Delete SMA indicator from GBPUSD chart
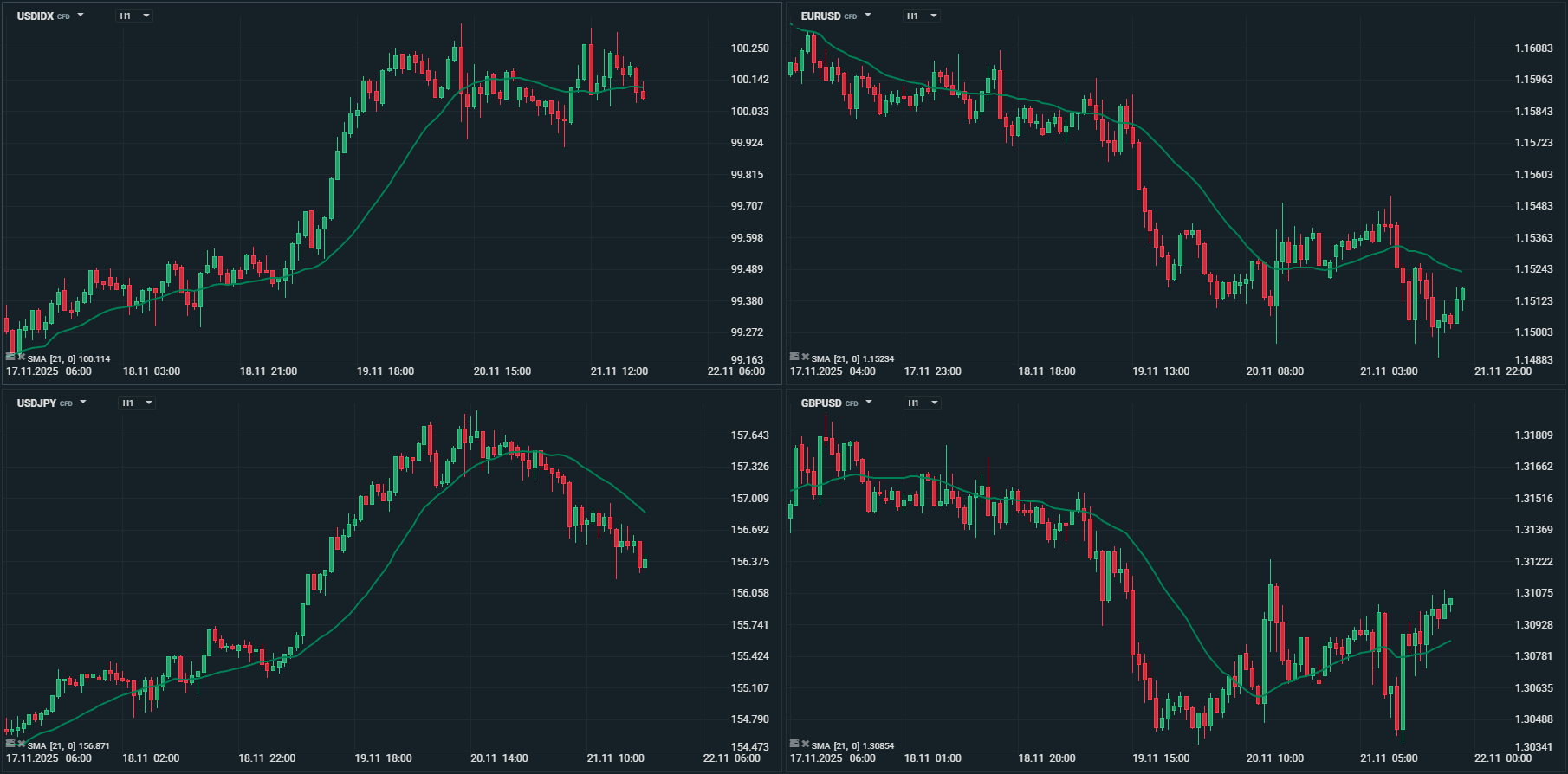The height and width of the screenshot is (774, 1568). (x=805, y=744)
